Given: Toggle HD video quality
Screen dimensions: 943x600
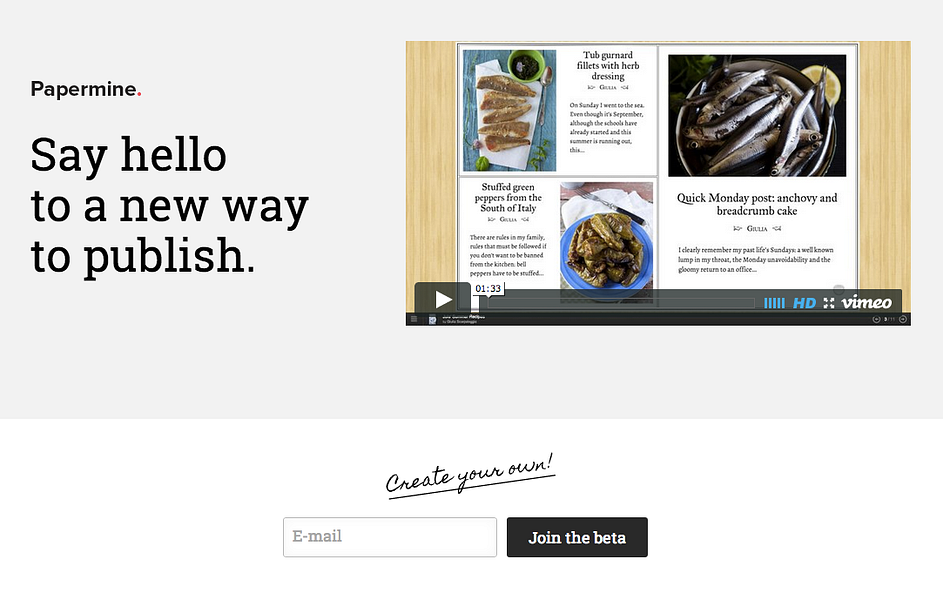Looking at the screenshot, I should pyautogui.click(x=804, y=303).
